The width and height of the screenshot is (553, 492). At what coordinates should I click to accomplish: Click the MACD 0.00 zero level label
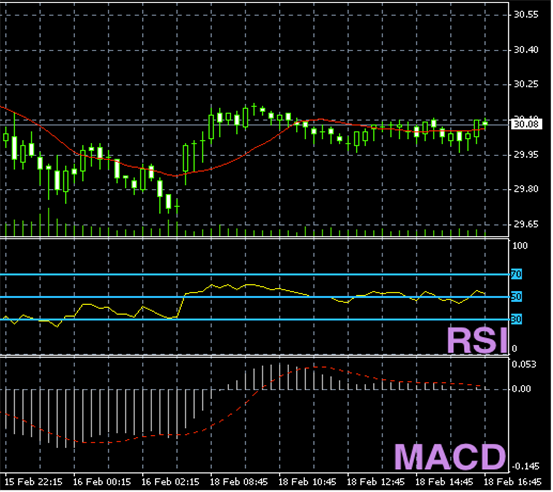click(x=522, y=389)
